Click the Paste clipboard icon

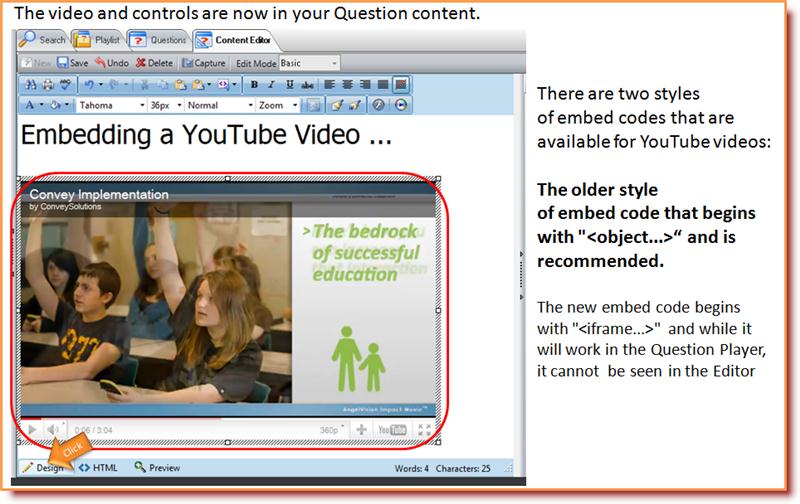pos(181,85)
